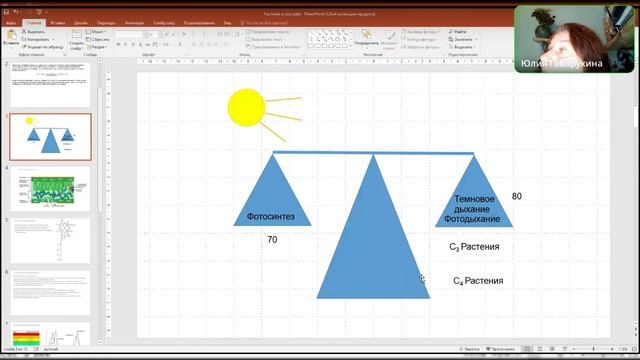Viewport: 640px width, 360px height.
Task: Click the yellow sun circle shape
Action: pyautogui.click(x=246, y=108)
